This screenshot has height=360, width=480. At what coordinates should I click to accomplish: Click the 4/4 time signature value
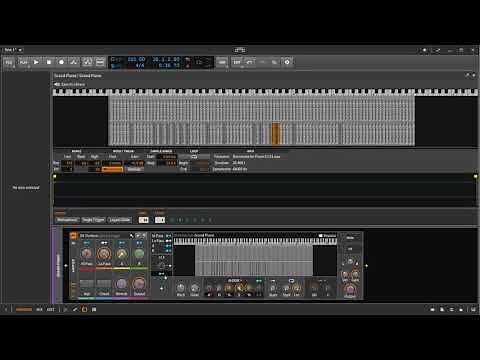[140, 66]
